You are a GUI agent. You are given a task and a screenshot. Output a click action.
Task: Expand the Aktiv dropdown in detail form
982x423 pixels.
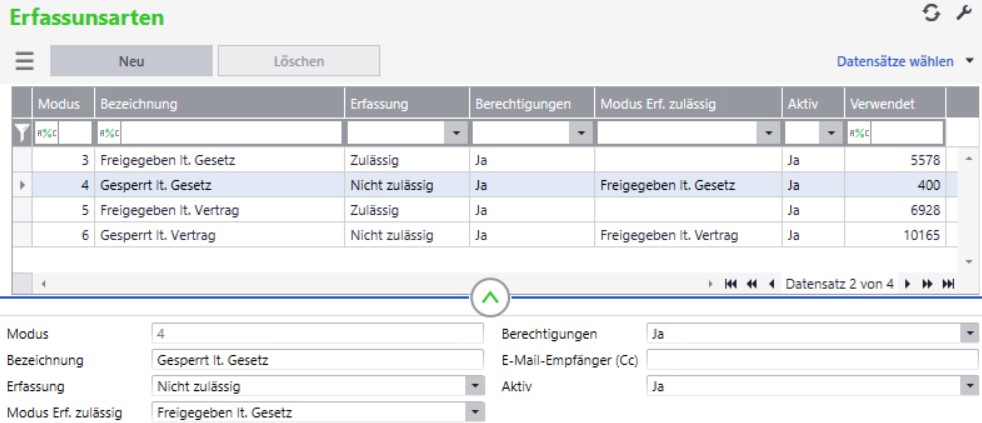(x=969, y=385)
